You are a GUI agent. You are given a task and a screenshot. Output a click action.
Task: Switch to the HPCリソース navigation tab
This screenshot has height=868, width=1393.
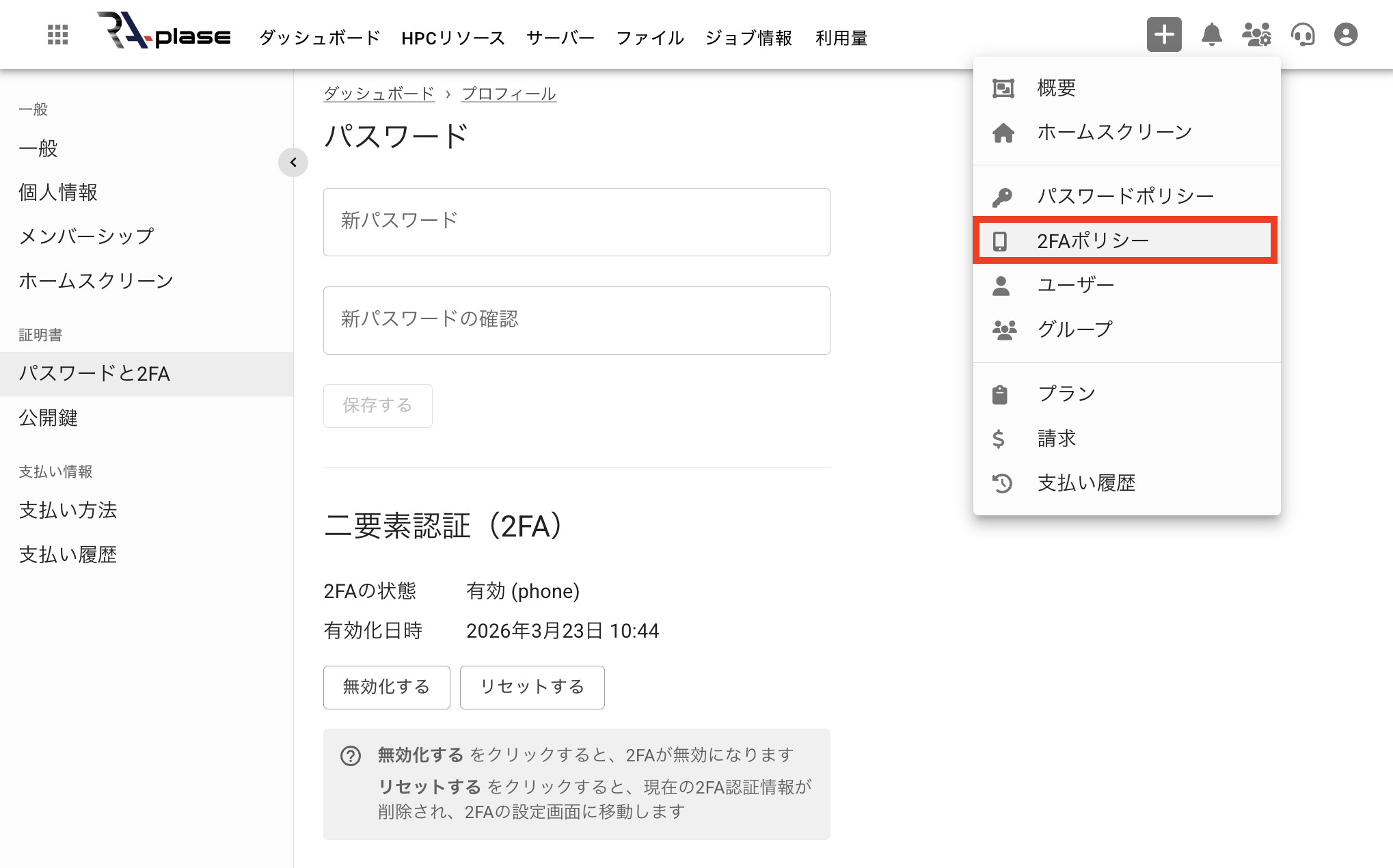pyautogui.click(x=453, y=38)
